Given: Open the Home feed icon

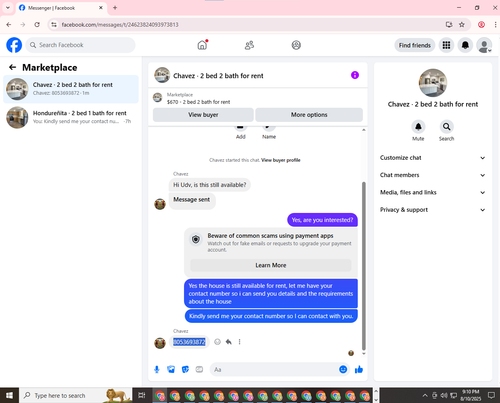Looking at the screenshot, I should click(x=202, y=45).
